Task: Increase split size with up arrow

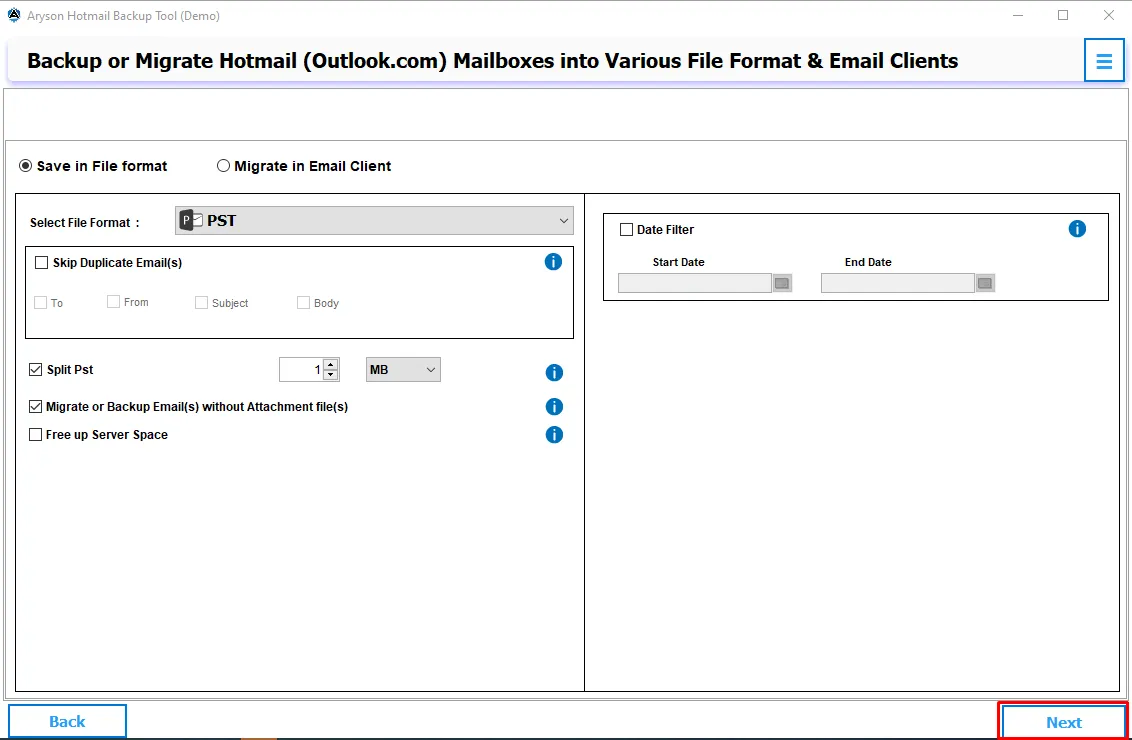Action: (331, 365)
